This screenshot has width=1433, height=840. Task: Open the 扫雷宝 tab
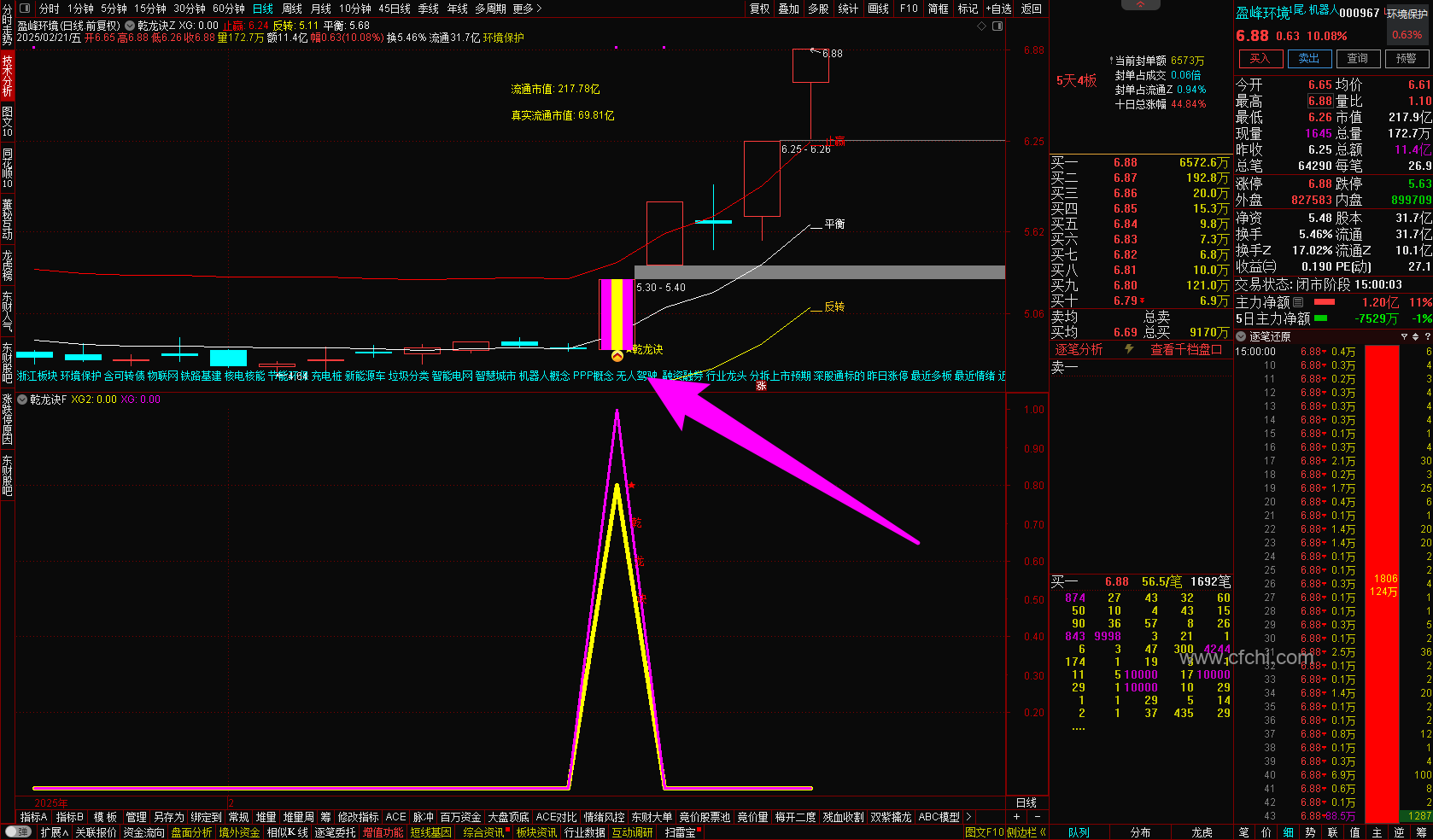tap(681, 832)
